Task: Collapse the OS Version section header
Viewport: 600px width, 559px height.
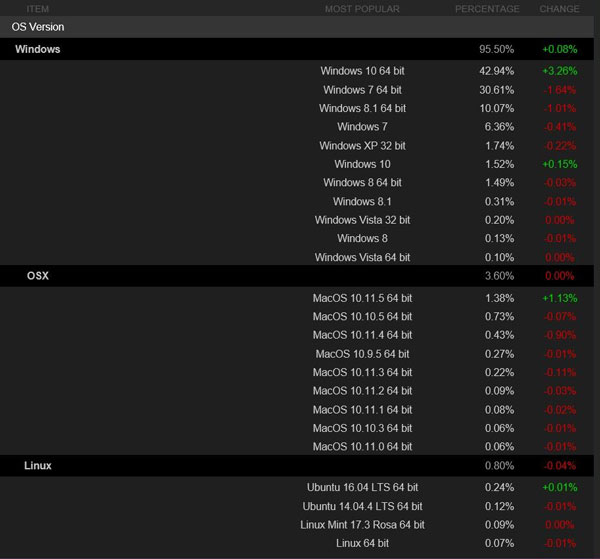Action: 297,27
